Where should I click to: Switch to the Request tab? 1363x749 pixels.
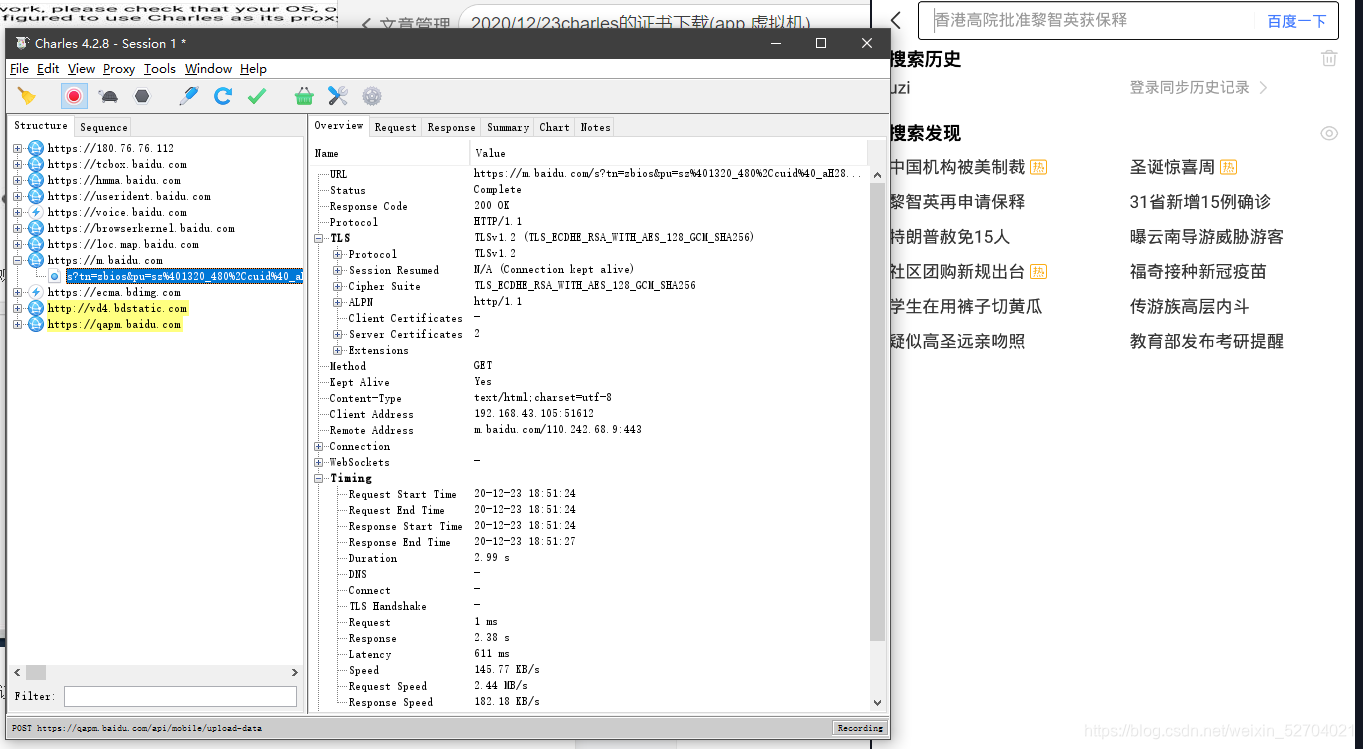(x=395, y=127)
